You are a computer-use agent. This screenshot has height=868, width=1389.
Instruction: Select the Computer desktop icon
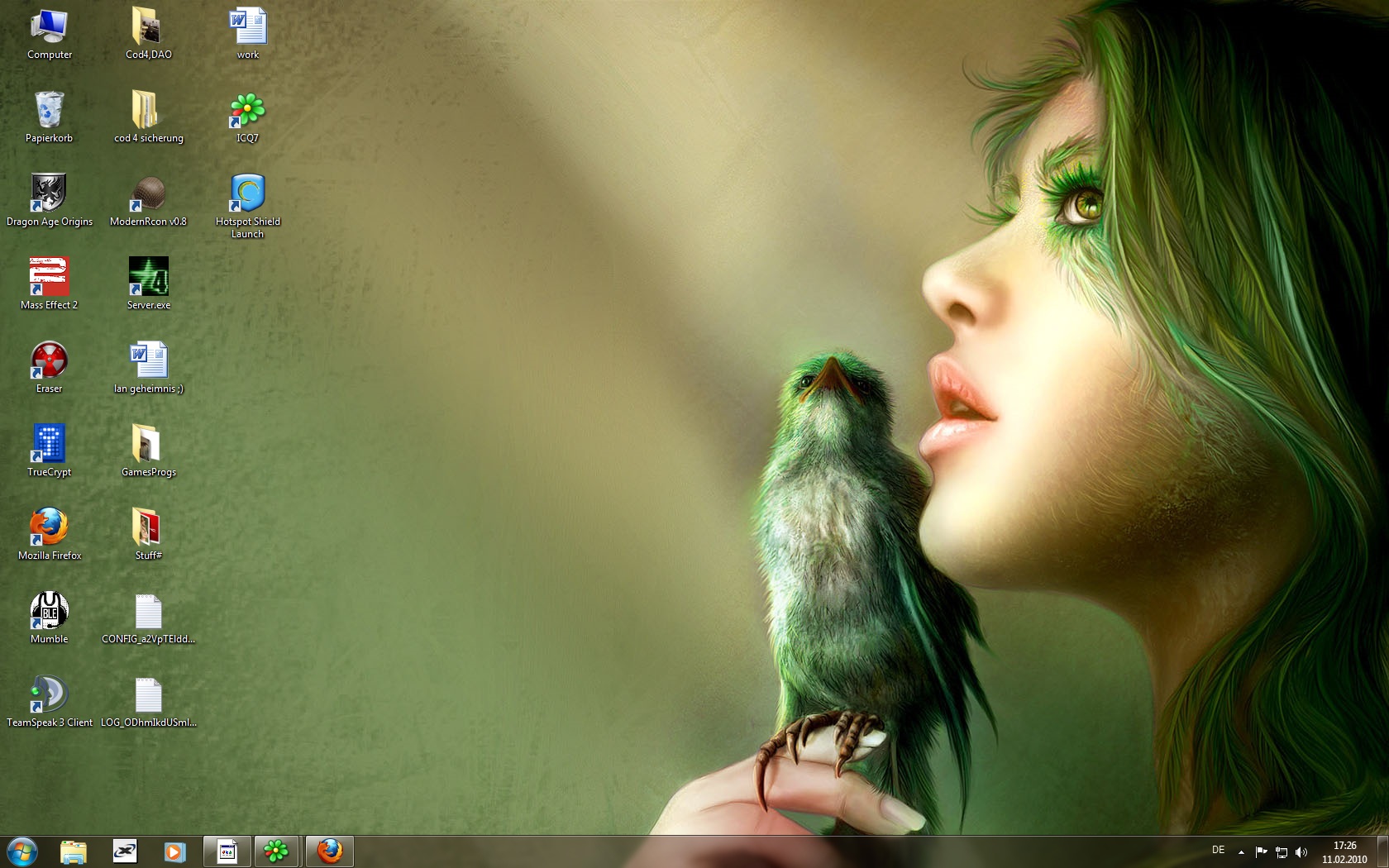point(50,34)
